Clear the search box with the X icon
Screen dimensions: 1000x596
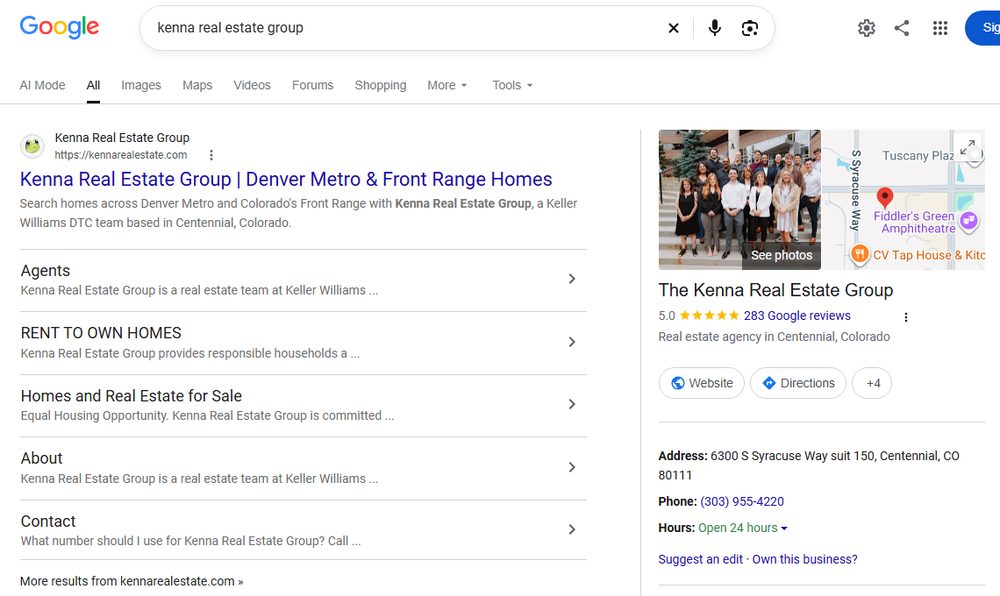click(673, 28)
